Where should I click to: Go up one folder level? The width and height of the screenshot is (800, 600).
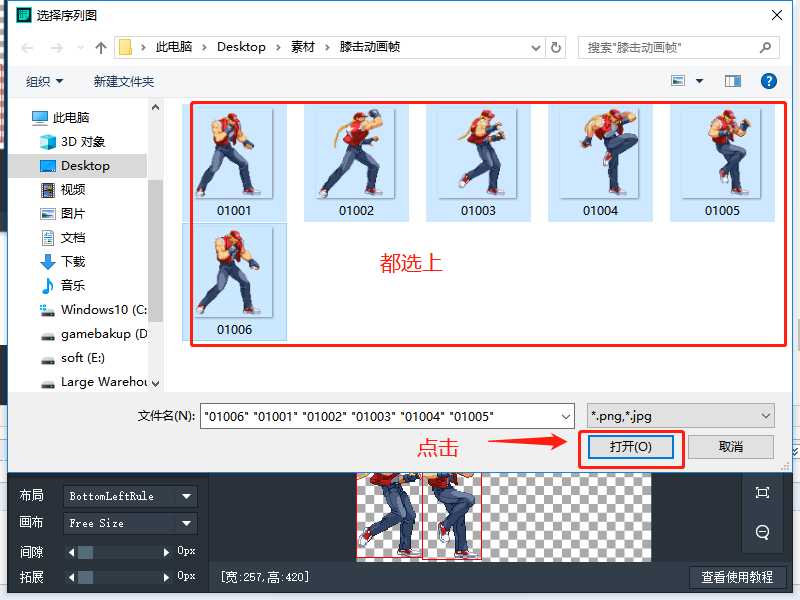(x=101, y=48)
